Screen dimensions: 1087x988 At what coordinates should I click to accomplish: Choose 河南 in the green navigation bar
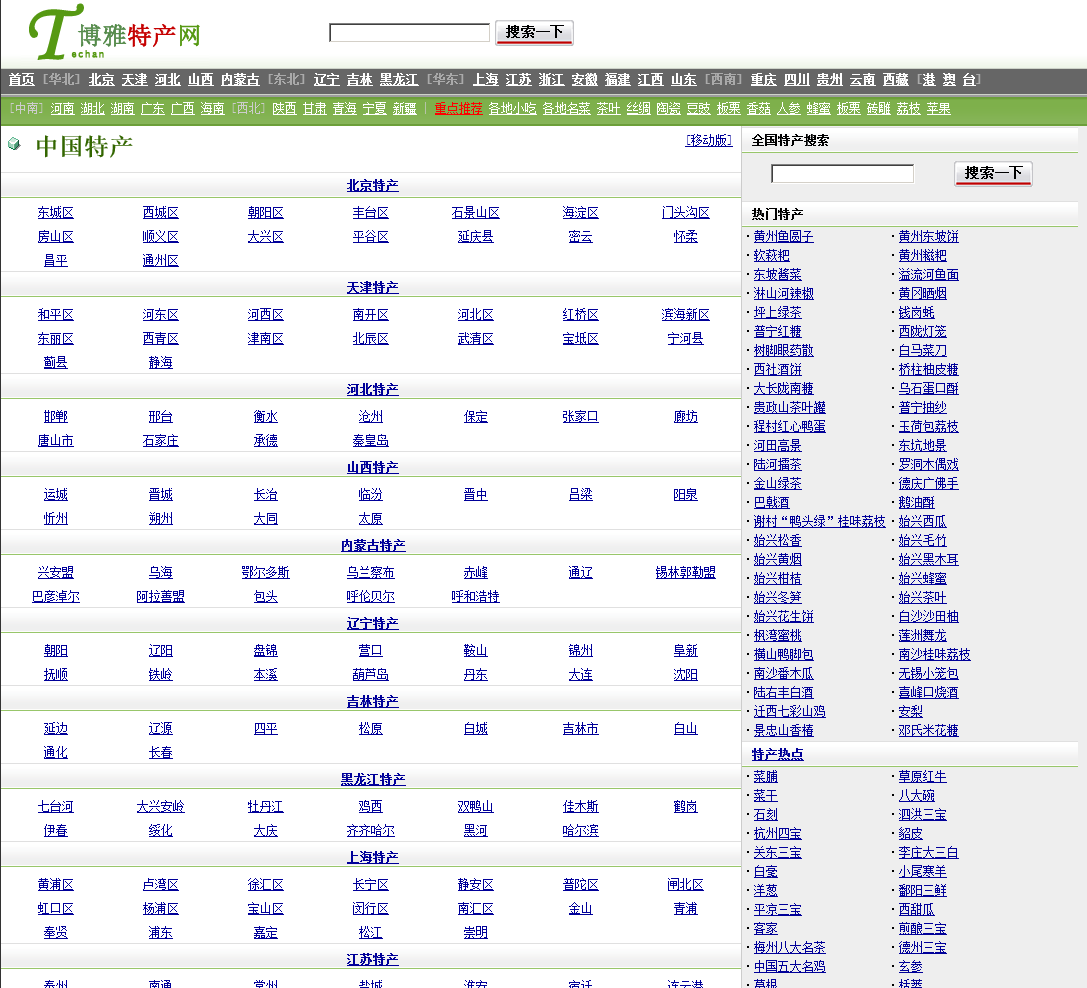pos(62,109)
